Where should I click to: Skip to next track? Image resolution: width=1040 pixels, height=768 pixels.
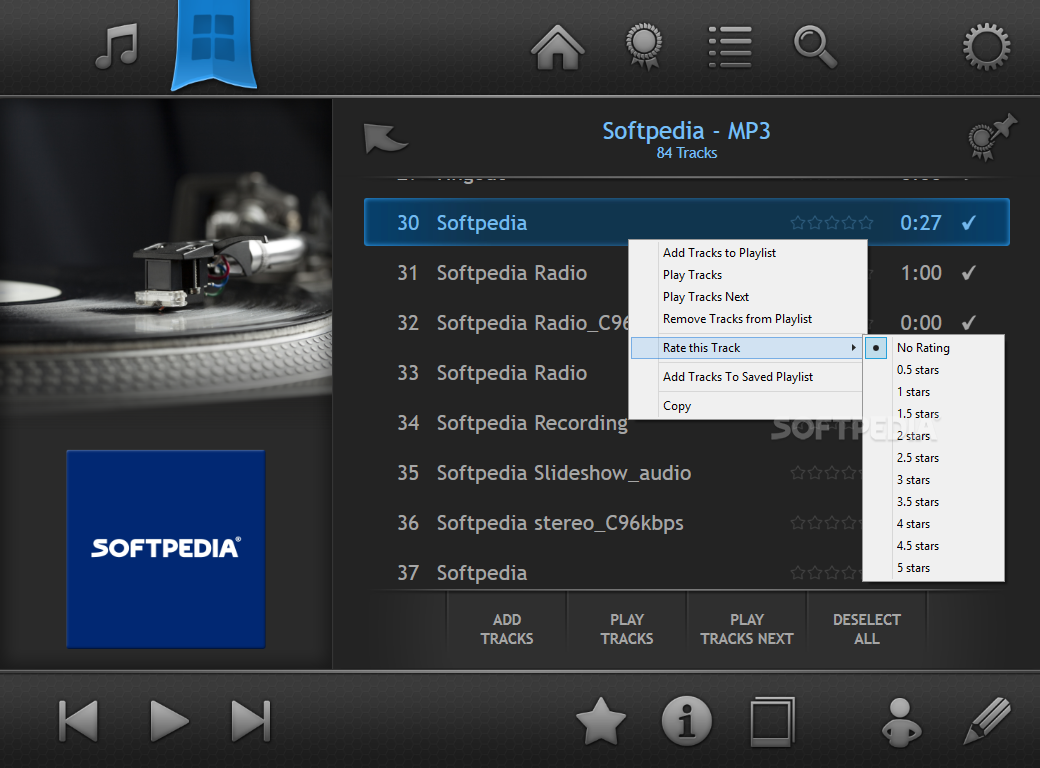251,720
